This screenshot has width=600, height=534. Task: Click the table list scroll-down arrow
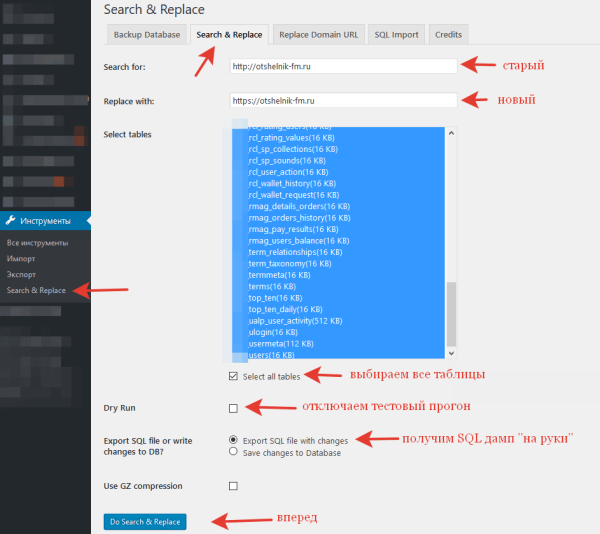click(451, 353)
